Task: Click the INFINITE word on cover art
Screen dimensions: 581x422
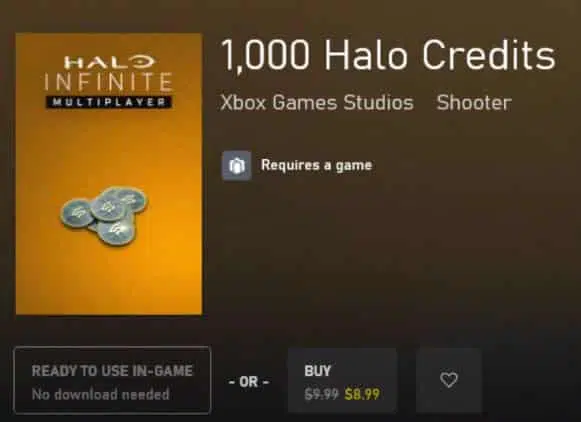Action: click(x=108, y=82)
